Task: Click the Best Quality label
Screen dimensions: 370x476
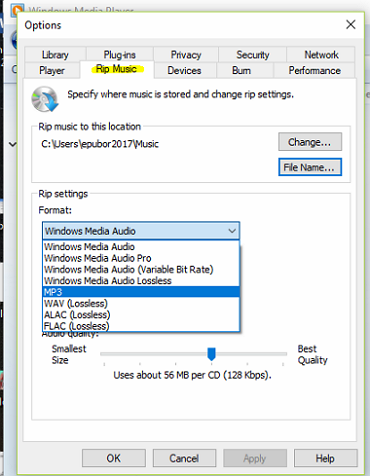Action: (x=312, y=354)
